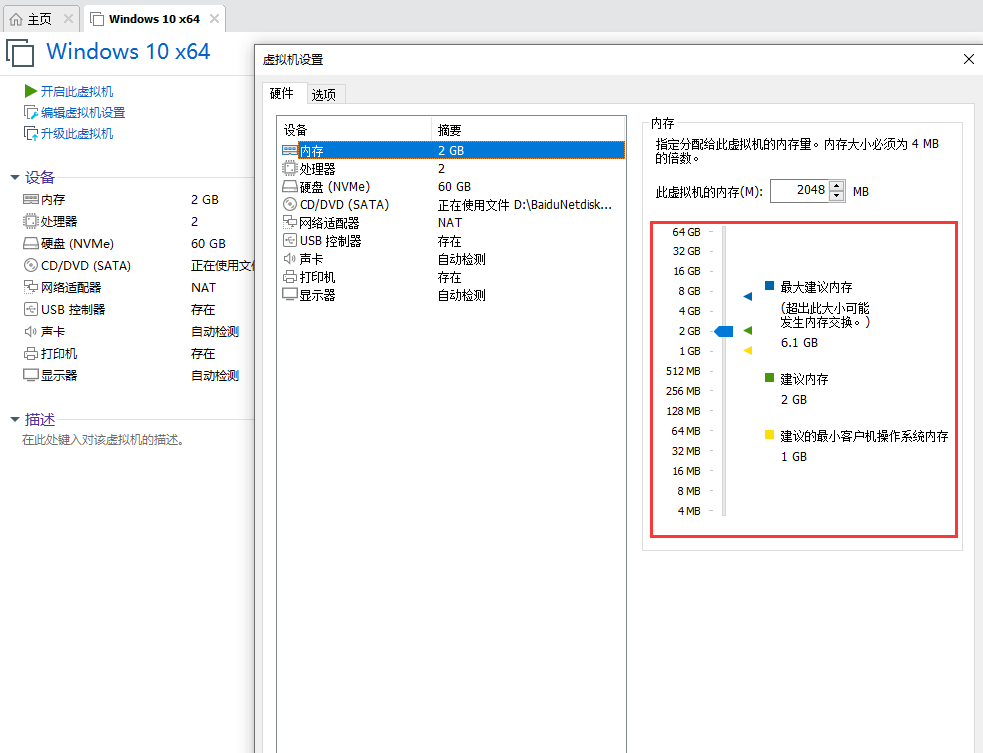Click the Windows 10 x64 VM icon header
This screenshot has height=753, width=983.
(x=20, y=52)
